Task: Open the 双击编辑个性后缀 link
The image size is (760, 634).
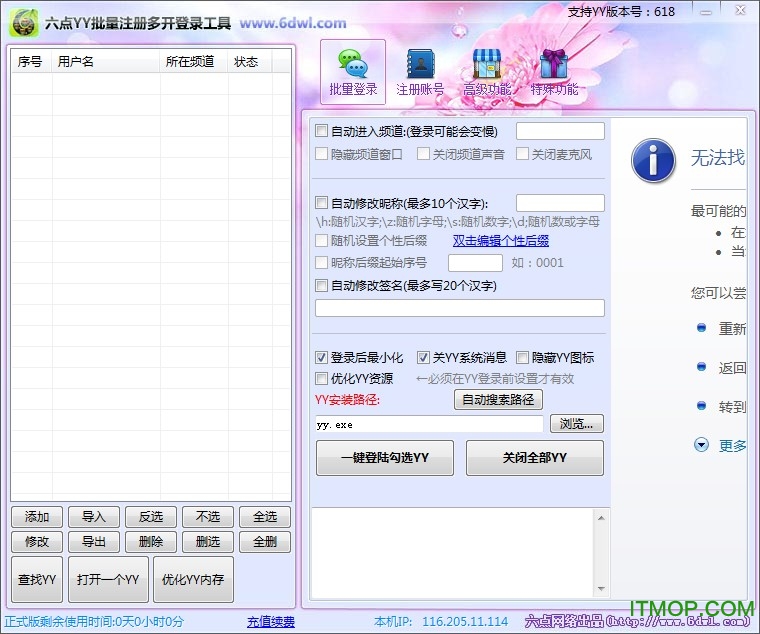Action: [501, 240]
